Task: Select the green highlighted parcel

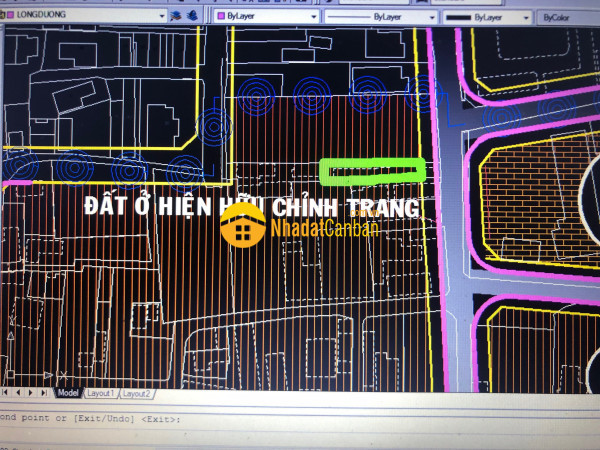Action: coord(372,171)
